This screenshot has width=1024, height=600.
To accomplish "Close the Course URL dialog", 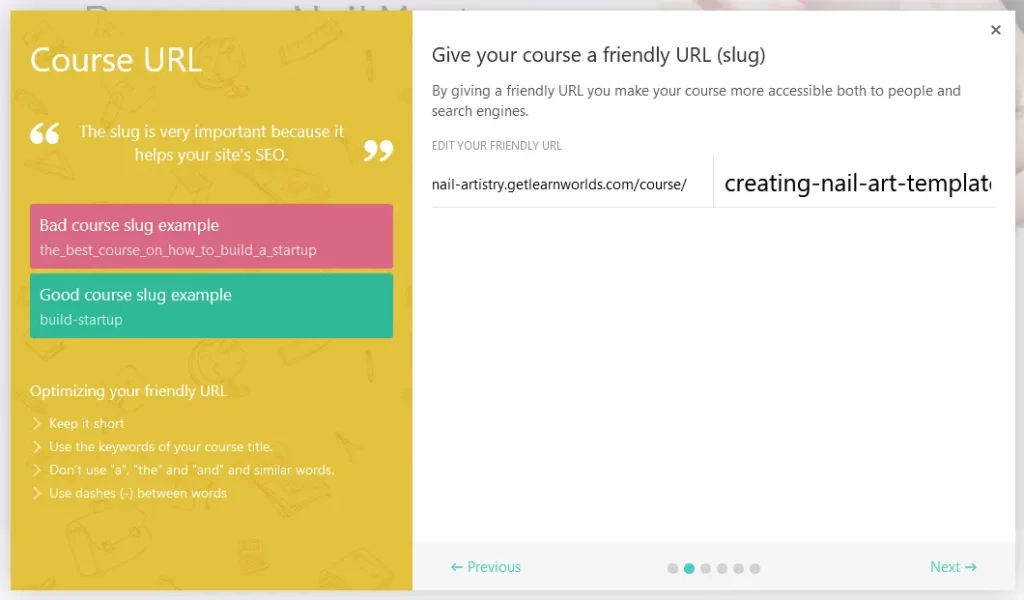I will tap(996, 29).
